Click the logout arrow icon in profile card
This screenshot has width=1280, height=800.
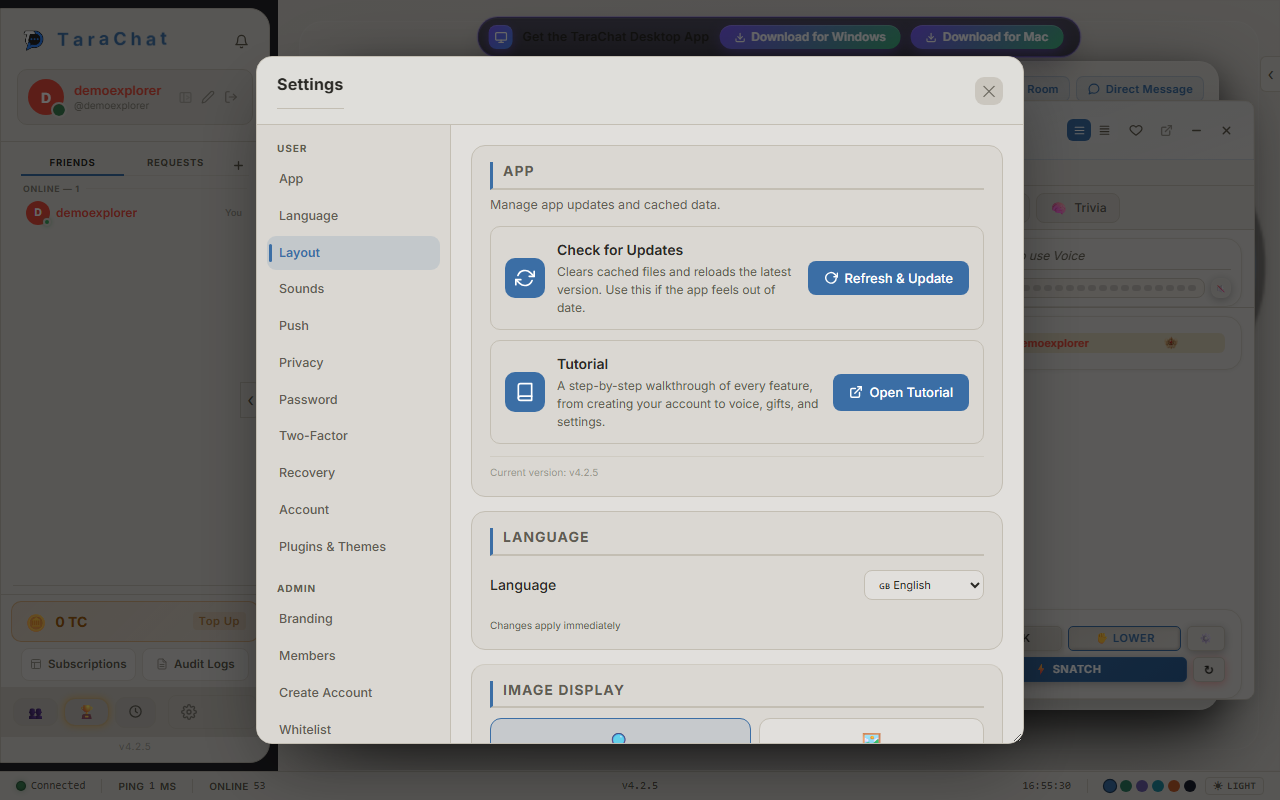coord(231,97)
